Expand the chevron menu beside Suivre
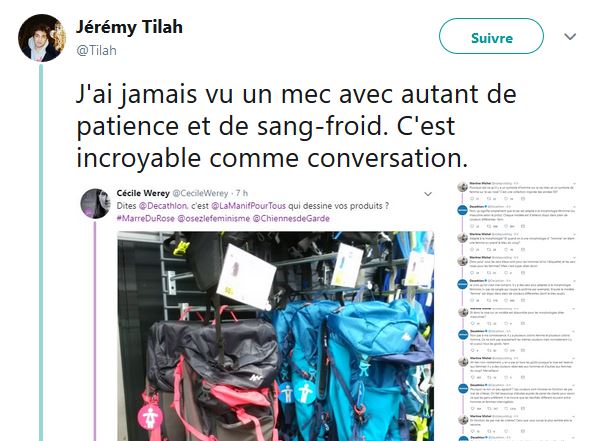 coord(570,36)
